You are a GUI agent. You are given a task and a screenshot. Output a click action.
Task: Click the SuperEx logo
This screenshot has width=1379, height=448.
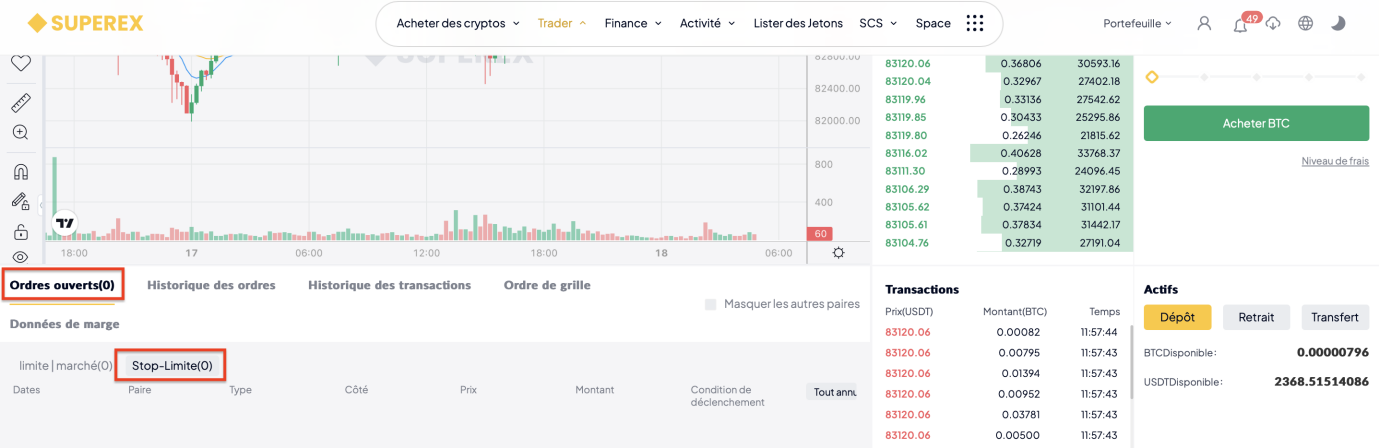coord(85,22)
